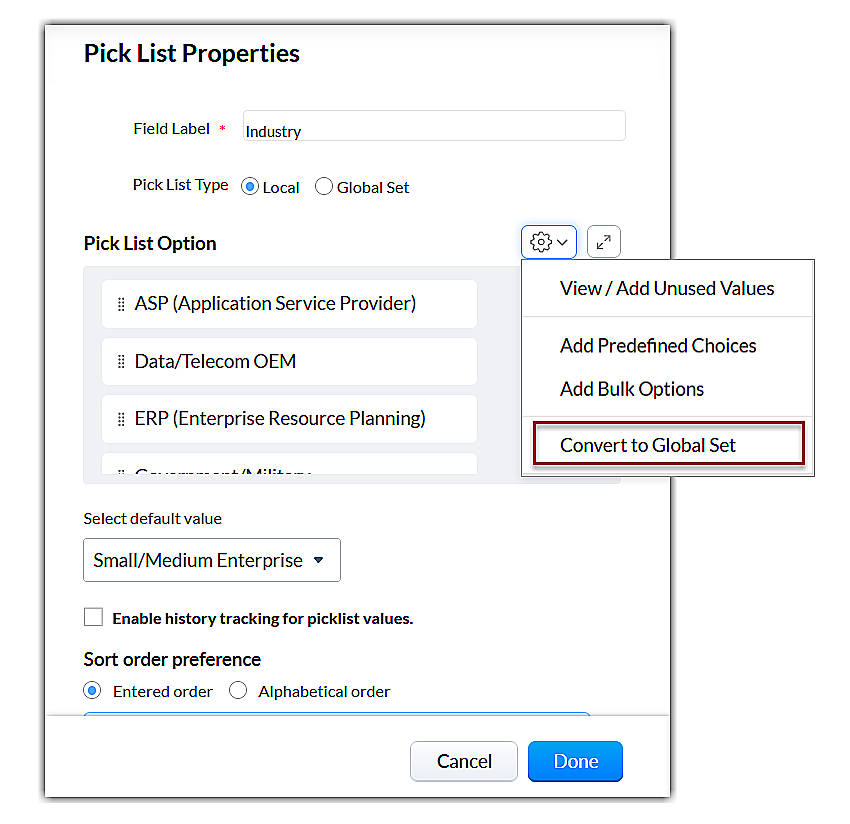Choose Entered order sort preference

(93, 690)
